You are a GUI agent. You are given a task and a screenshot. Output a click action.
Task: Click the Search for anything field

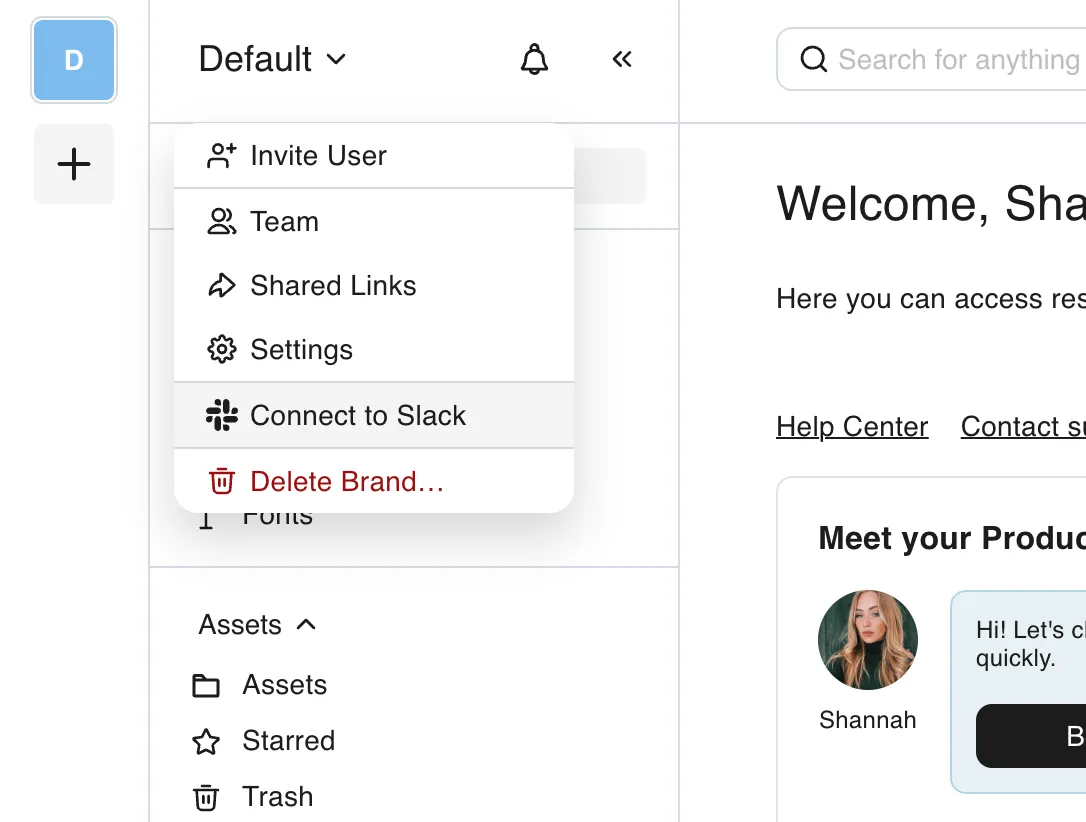coord(931,60)
